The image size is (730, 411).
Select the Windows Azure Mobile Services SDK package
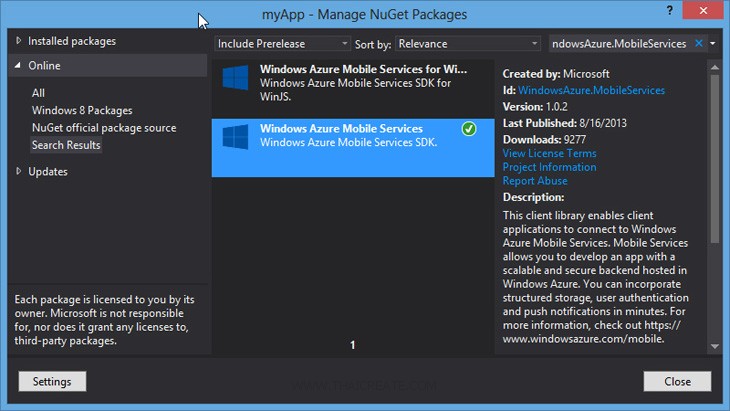[353, 148]
